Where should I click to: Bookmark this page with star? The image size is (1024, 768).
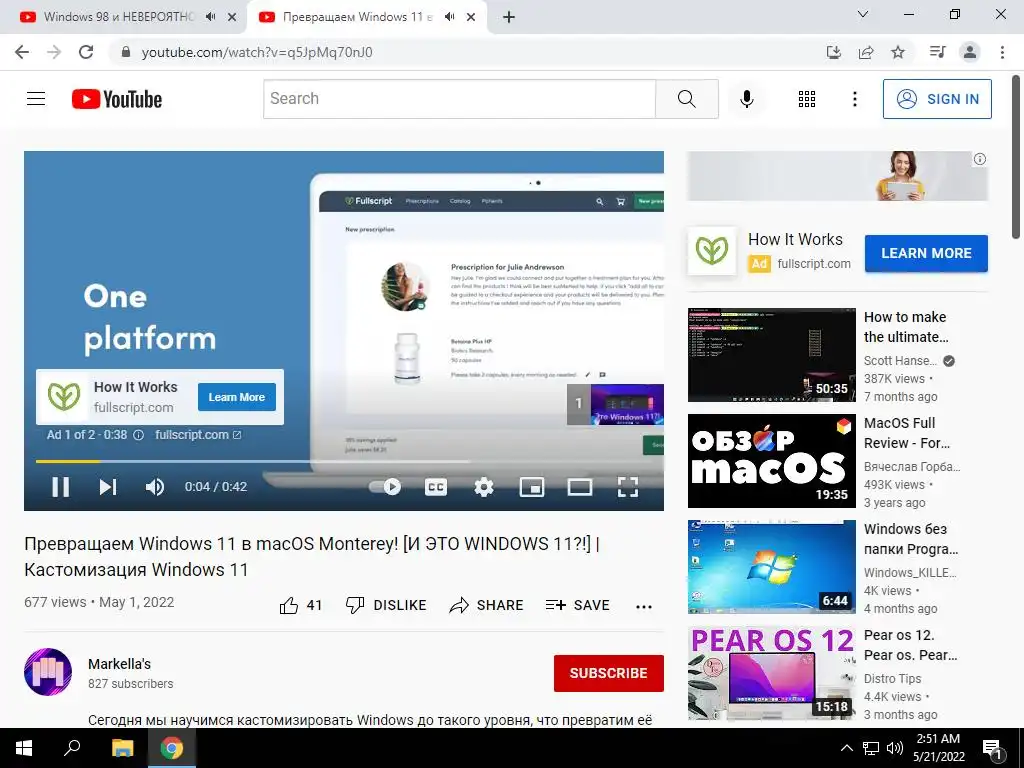[898, 52]
